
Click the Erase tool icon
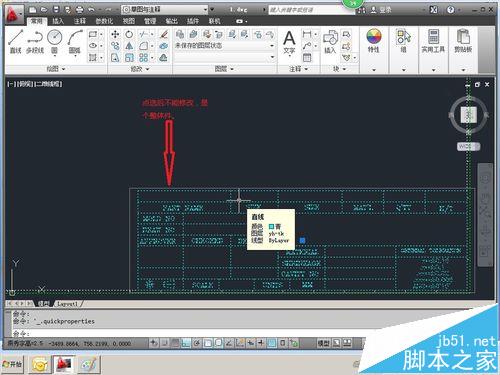coord(164,34)
